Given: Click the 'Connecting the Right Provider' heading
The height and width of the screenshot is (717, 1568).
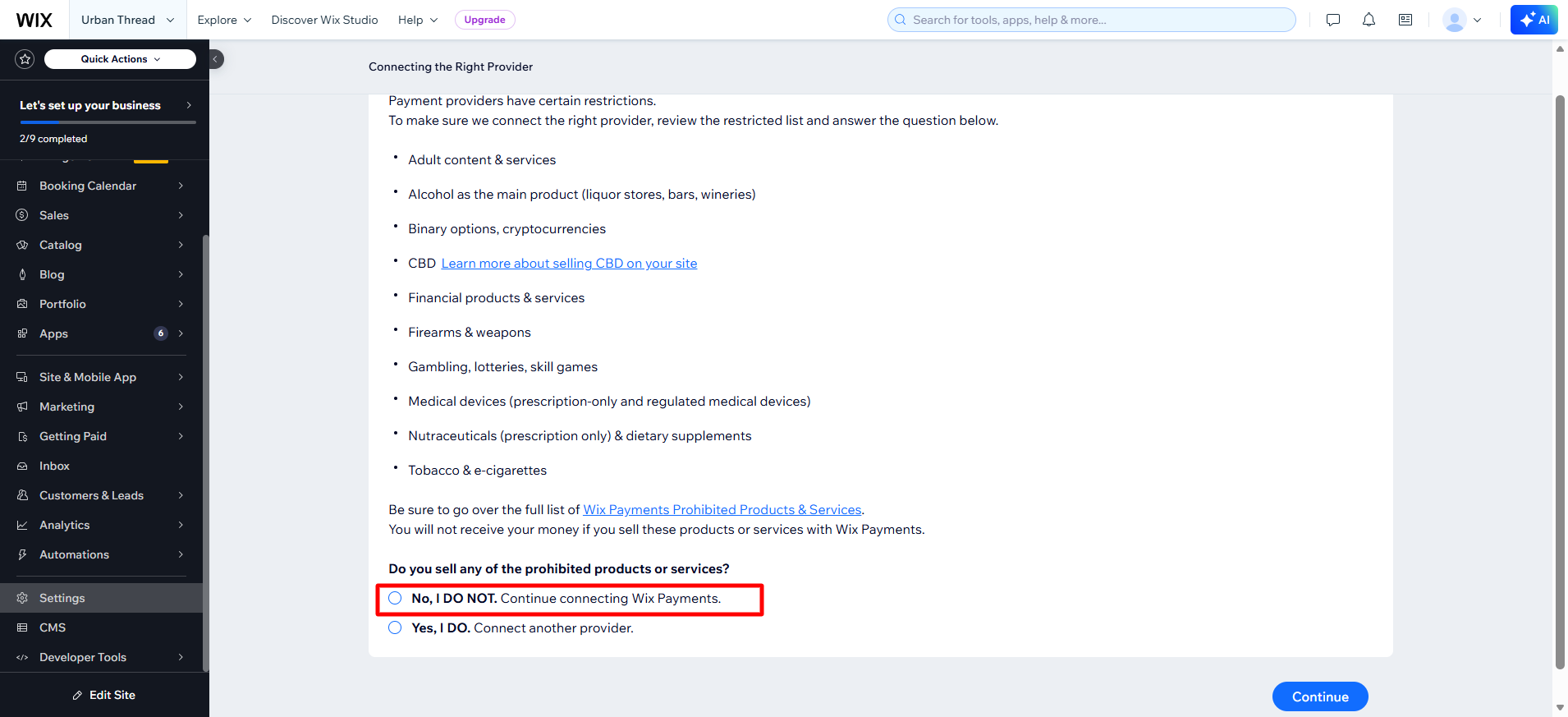Looking at the screenshot, I should [x=451, y=67].
